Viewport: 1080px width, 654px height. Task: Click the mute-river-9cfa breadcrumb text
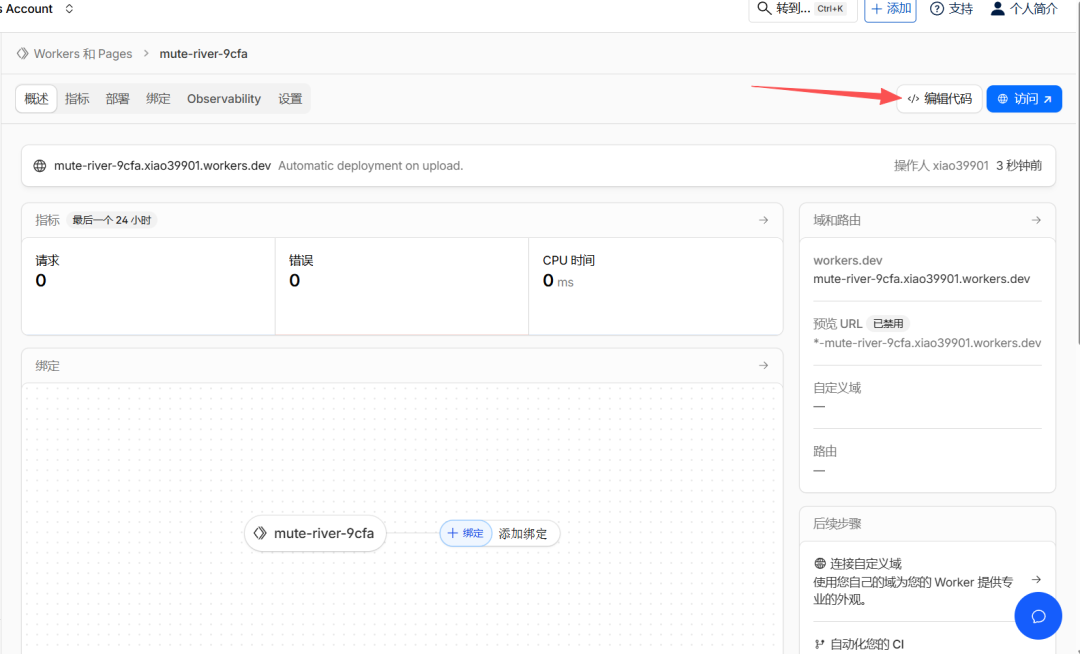[x=203, y=54]
